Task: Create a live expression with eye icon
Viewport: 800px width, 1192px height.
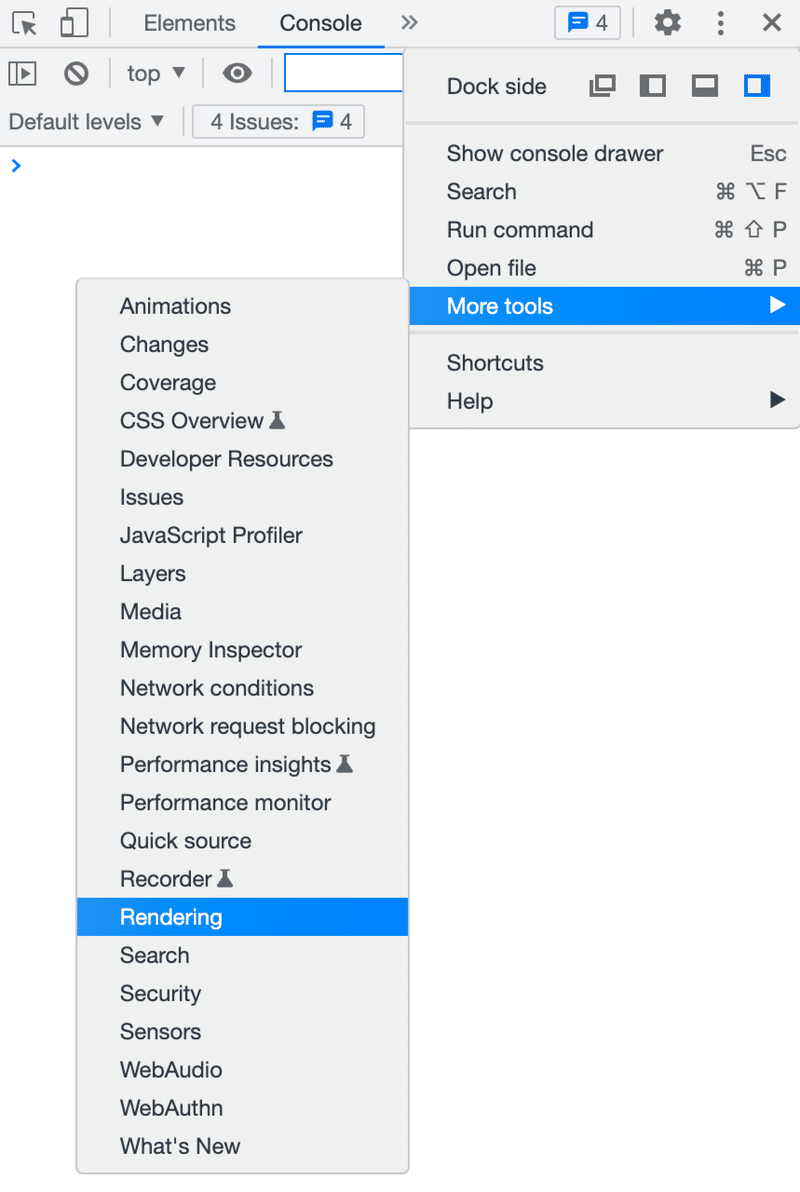Action: 237,73
